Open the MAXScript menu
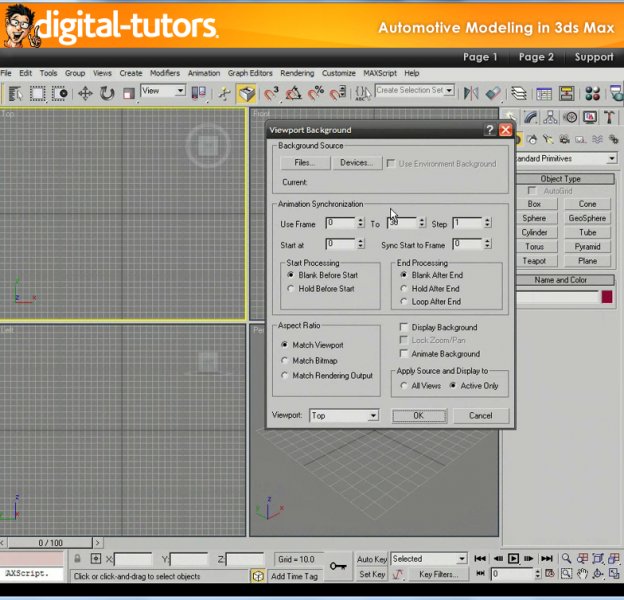Image resolution: width=624 pixels, height=600 pixels. click(380, 73)
